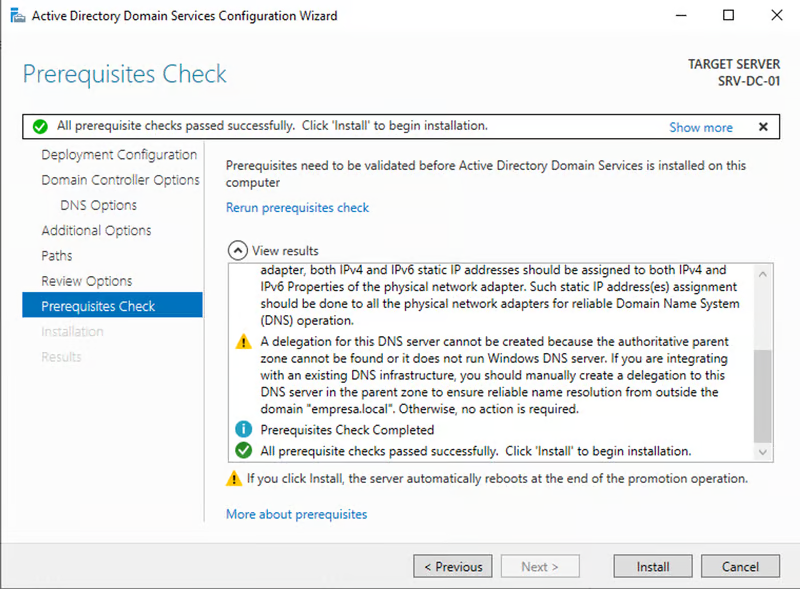
Task: Go to Domain Controller Options step
Action: [x=120, y=180]
